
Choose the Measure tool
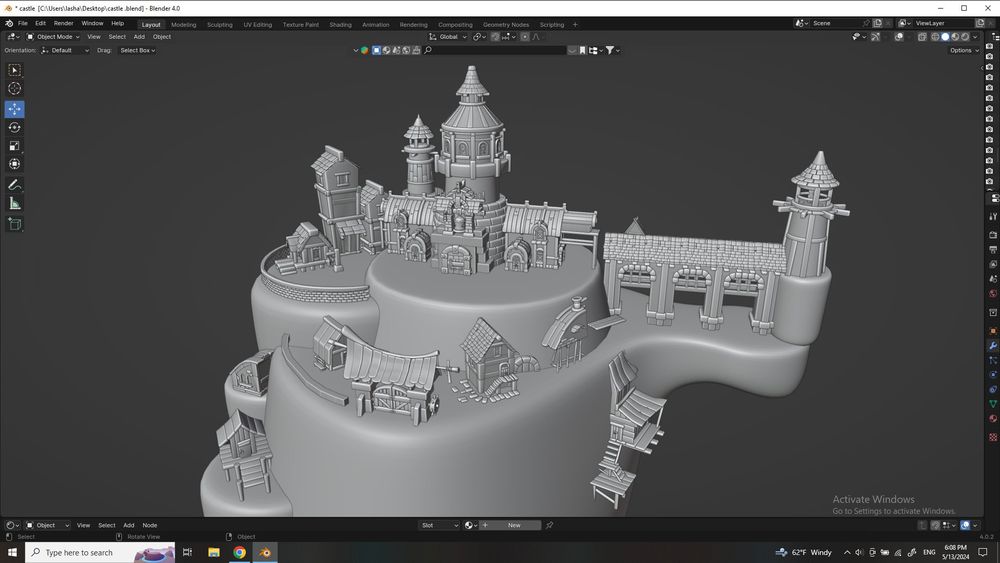point(15,203)
